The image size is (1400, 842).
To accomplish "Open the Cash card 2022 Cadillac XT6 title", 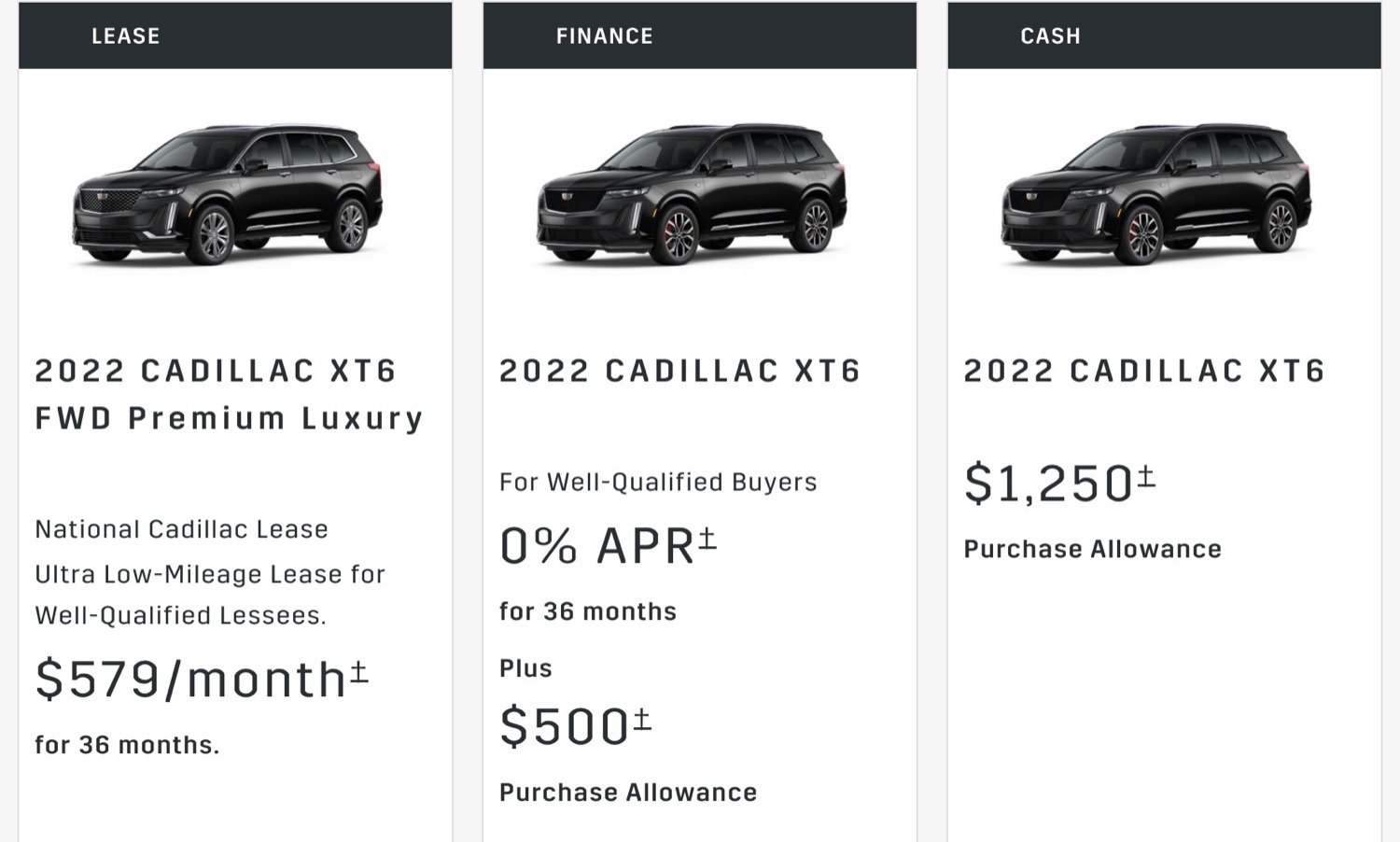I will click(1144, 371).
